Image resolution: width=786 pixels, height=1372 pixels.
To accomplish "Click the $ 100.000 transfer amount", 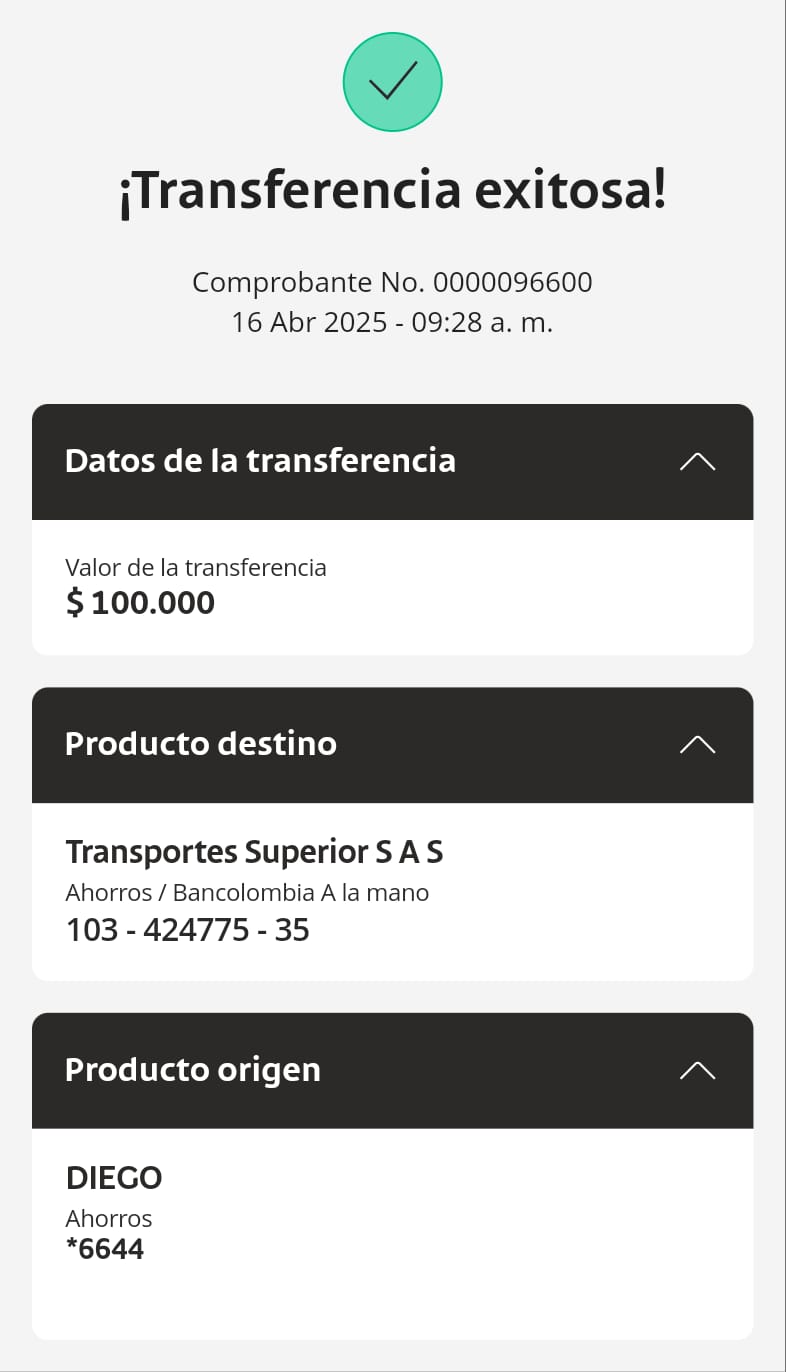I will [x=140, y=603].
